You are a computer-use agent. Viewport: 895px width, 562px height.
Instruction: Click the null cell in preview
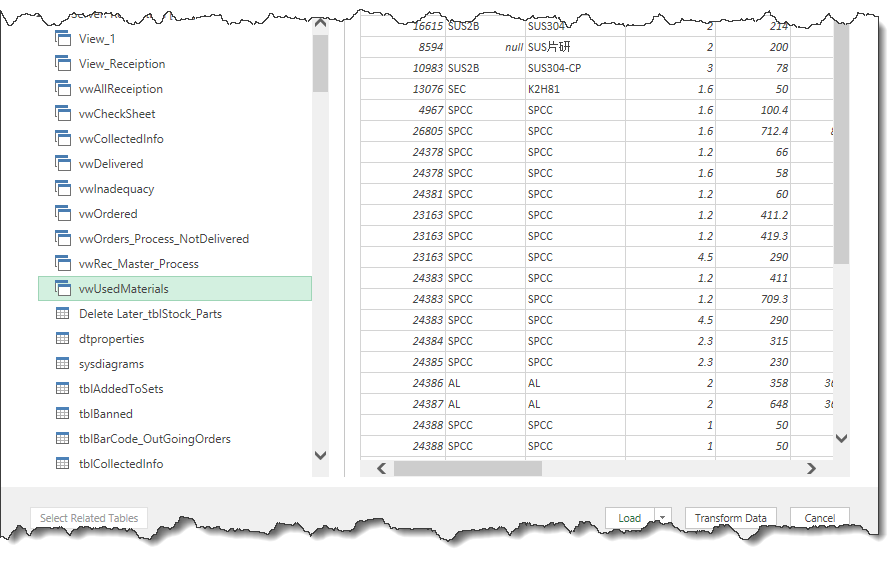(x=485, y=47)
